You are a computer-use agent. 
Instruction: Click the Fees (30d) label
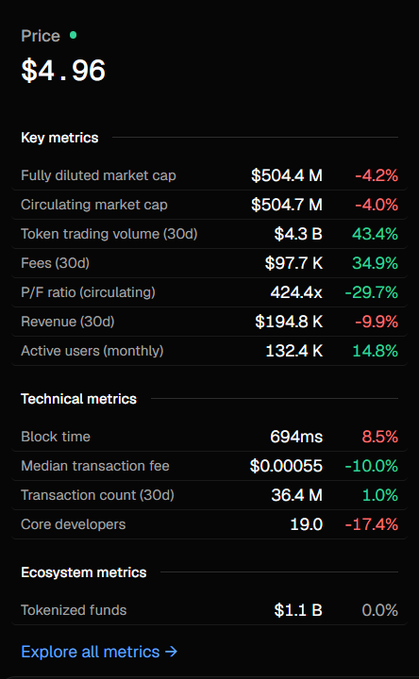[55, 263]
